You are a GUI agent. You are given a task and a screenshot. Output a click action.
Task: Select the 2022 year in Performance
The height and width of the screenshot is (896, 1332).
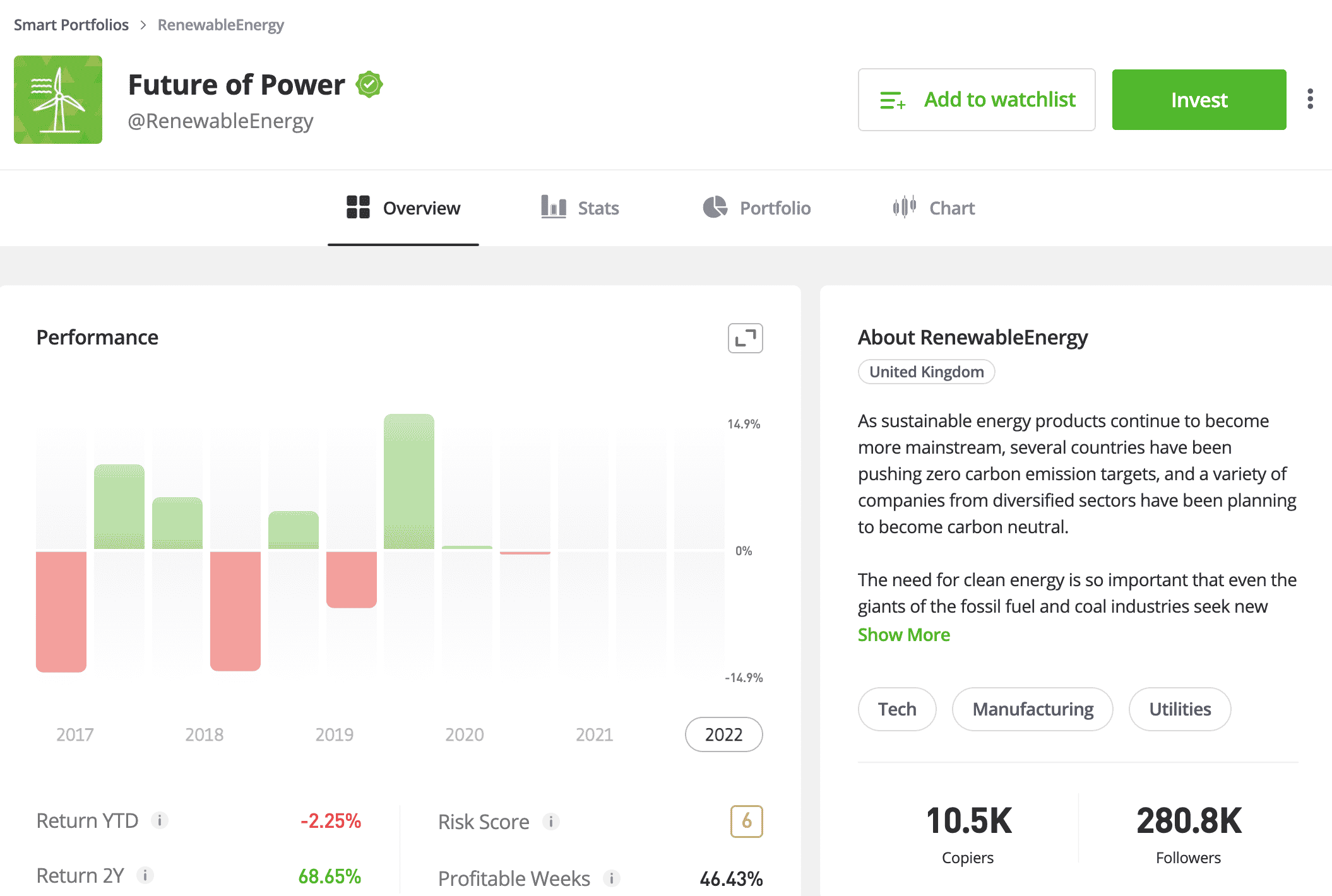(724, 734)
